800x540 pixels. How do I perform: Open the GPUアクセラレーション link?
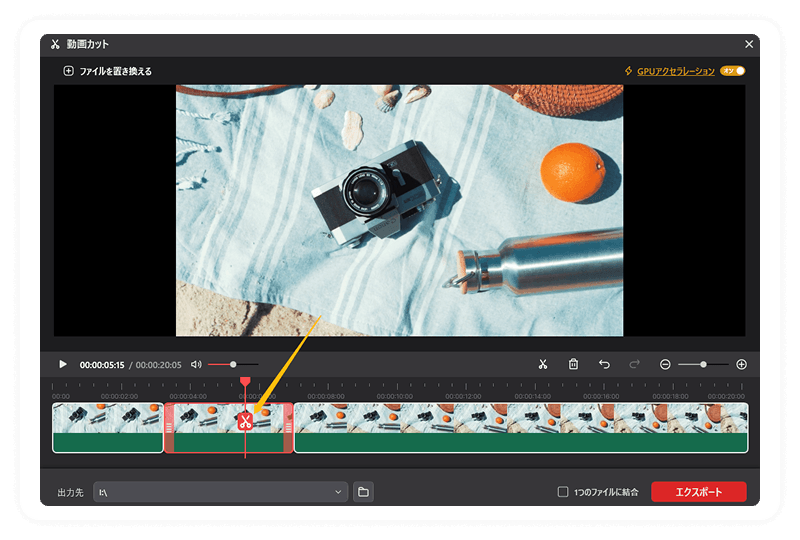point(676,71)
